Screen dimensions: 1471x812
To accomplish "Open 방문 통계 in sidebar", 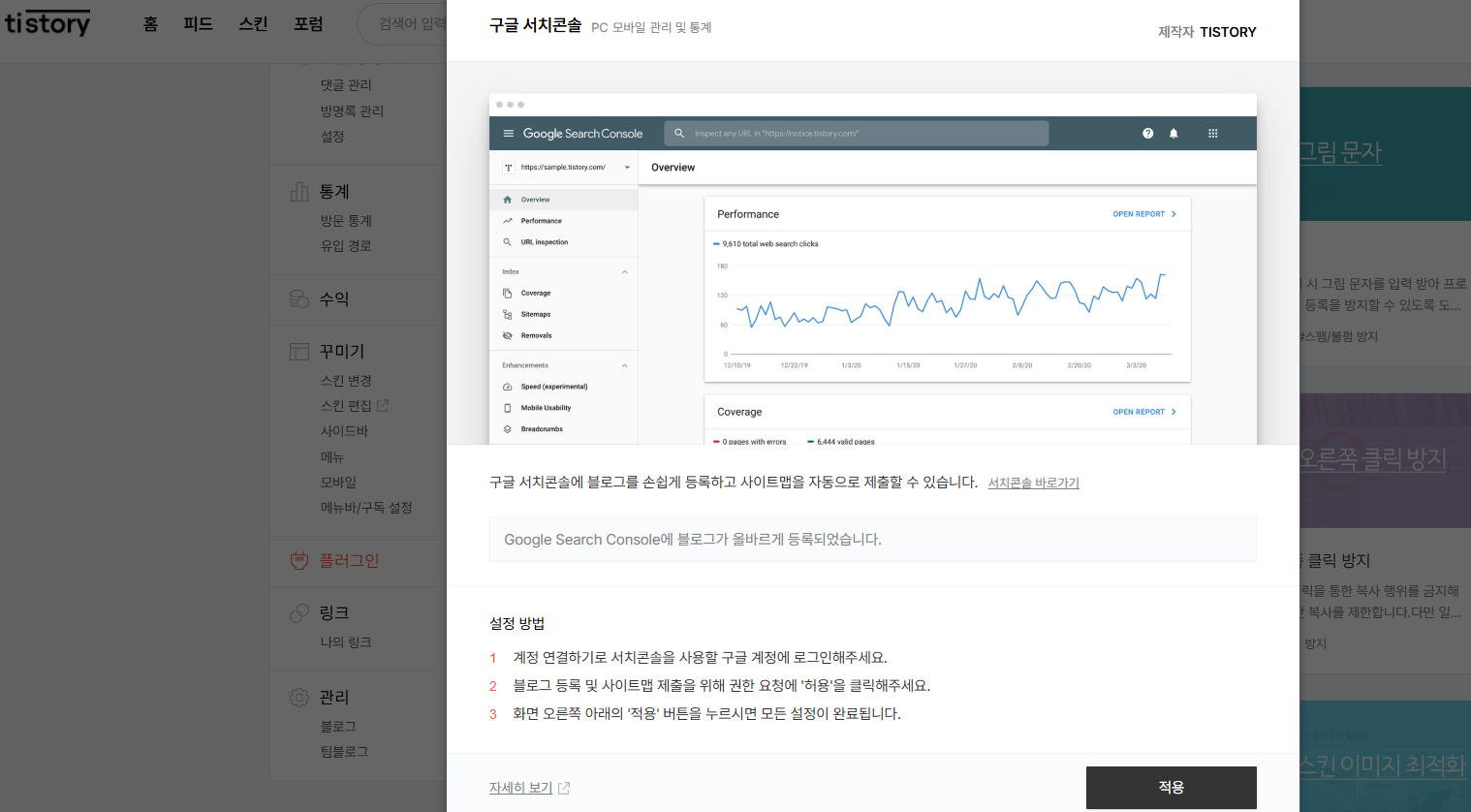I will [346, 221].
